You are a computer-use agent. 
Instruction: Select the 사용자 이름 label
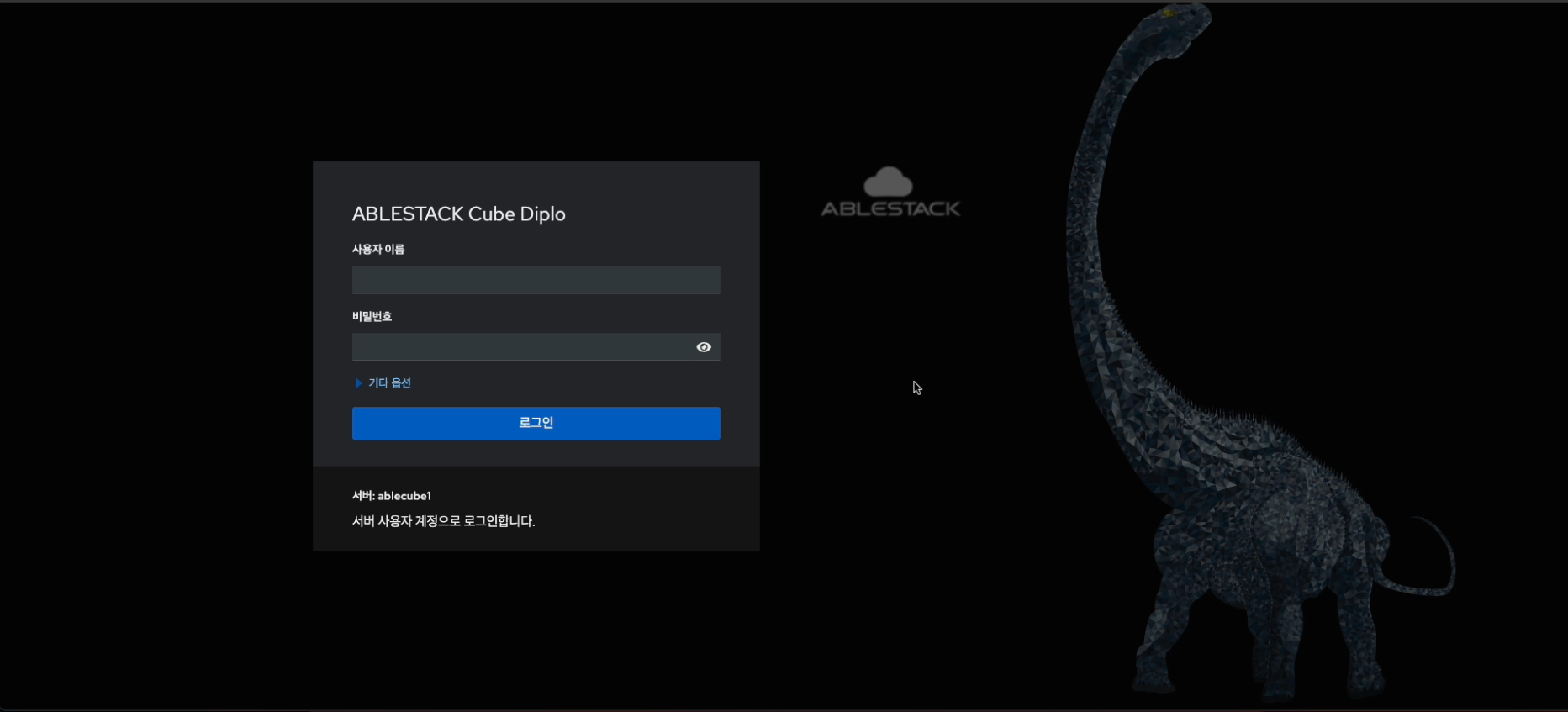click(x=378, y=250)
